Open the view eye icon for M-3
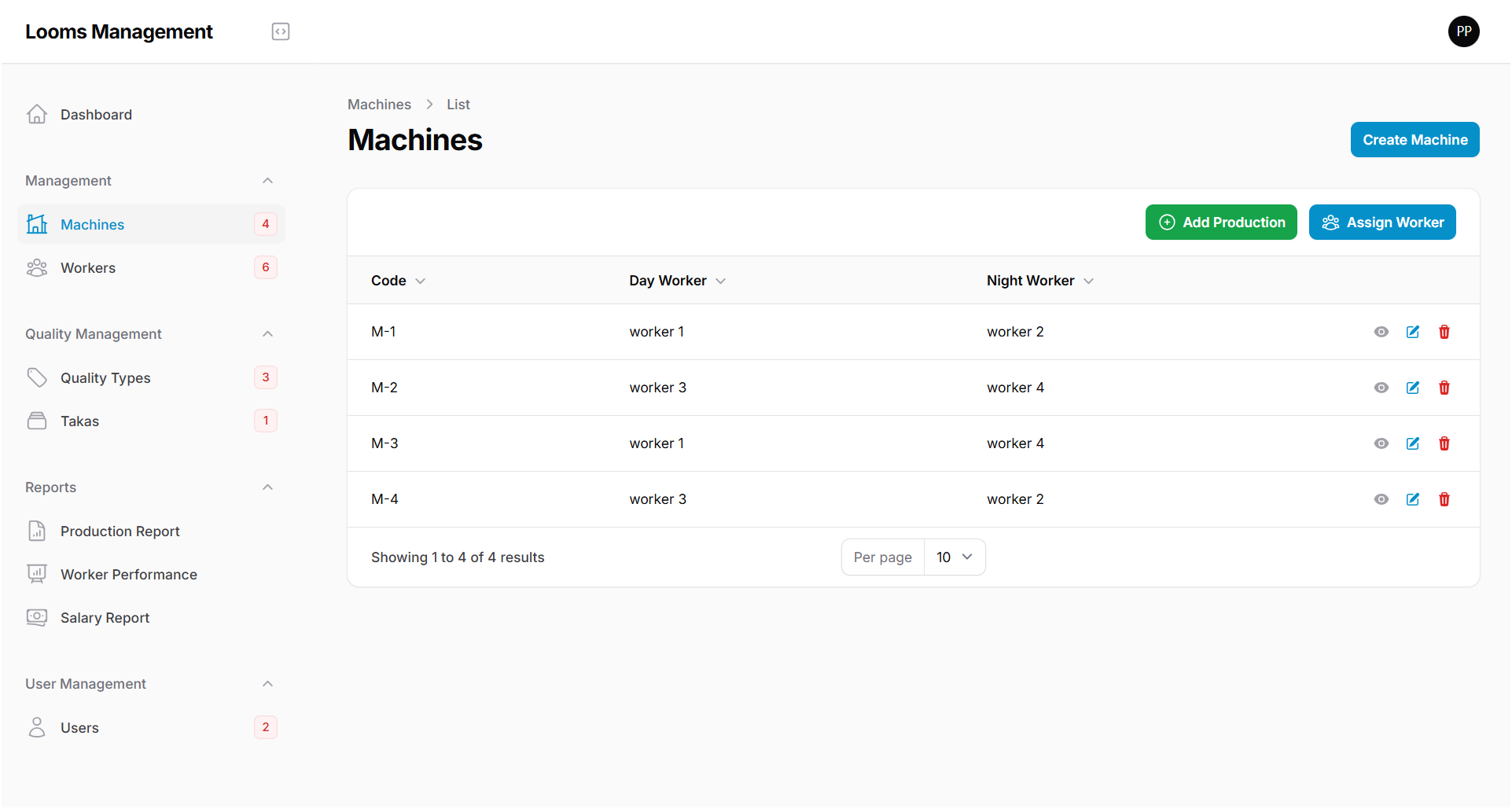The width and height of the screenshot is (1512, 809). [x=1381, y=443]
